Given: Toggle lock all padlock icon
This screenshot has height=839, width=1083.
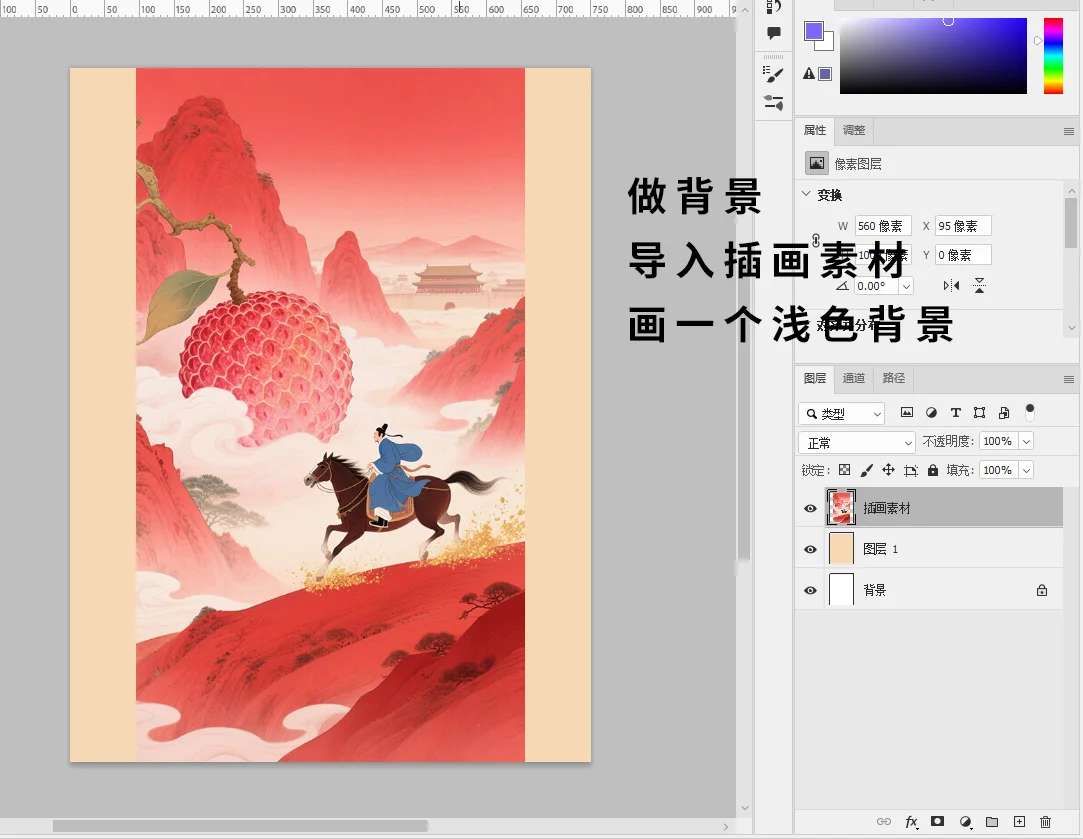Looking at the screenshot, I should click(932, 470).
